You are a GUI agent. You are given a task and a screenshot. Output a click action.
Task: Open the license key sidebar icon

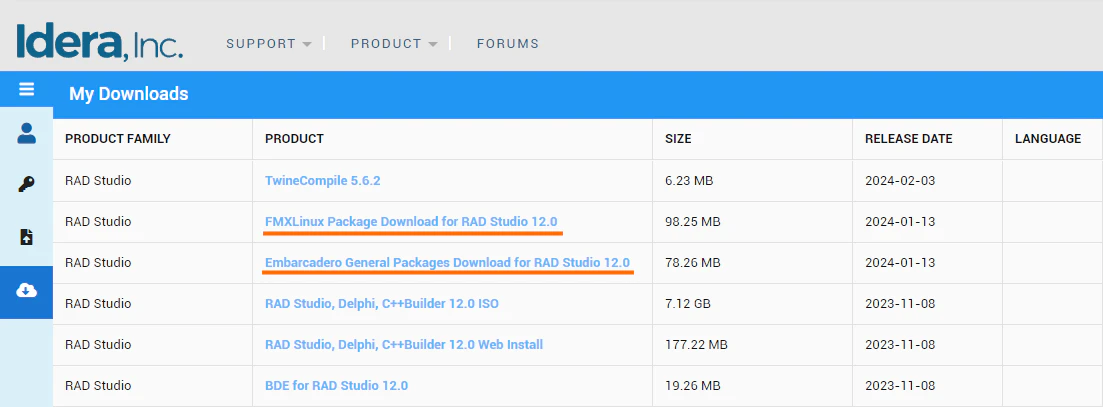[x=26, y=185]
